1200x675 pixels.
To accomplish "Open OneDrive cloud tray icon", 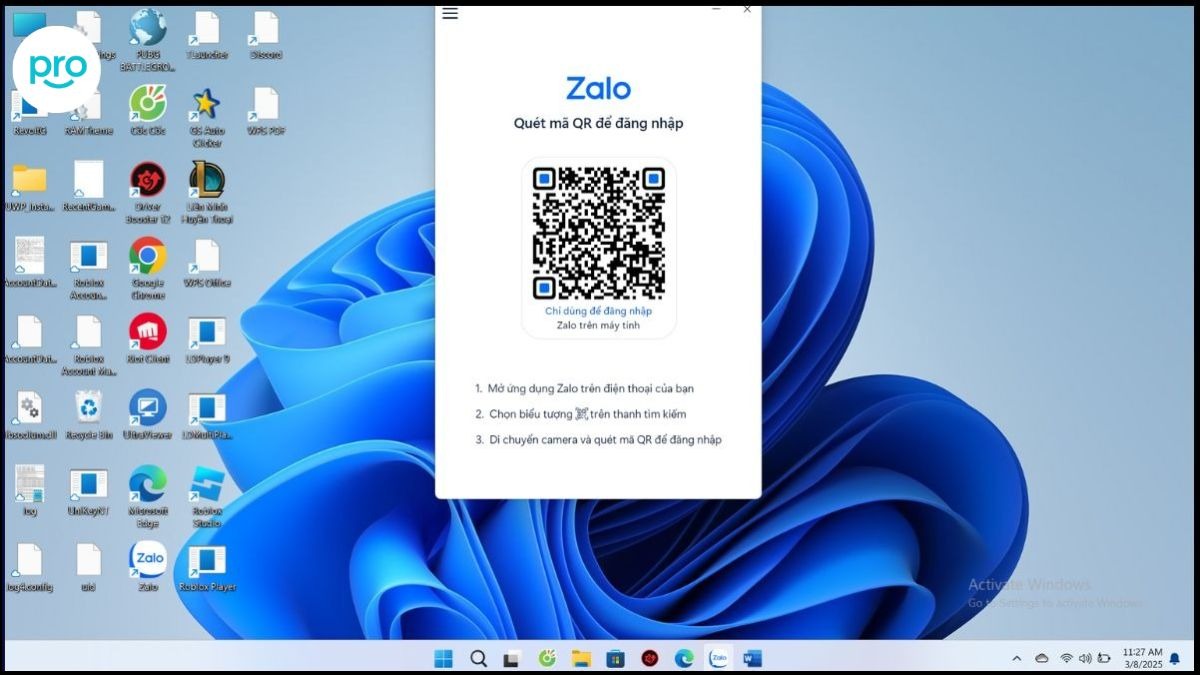I will [1042, 659].
